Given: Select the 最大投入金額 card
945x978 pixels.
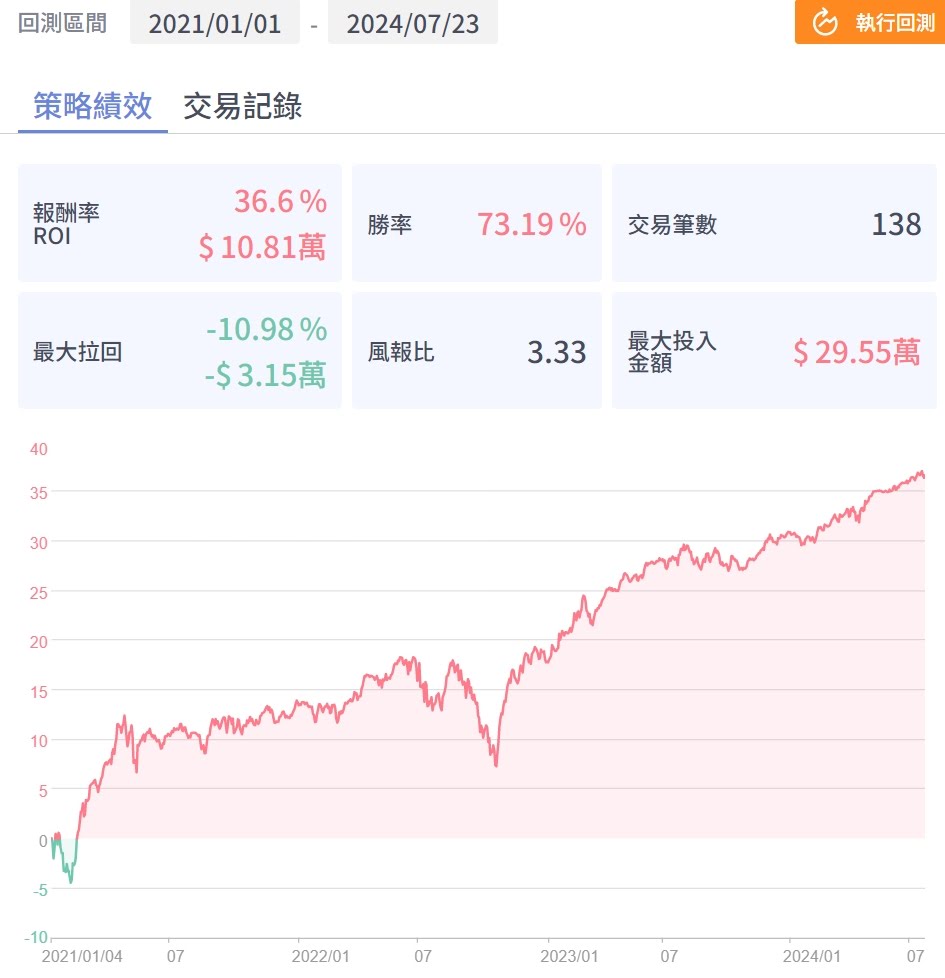Looking at the screenshot, I should click(774, 351).
